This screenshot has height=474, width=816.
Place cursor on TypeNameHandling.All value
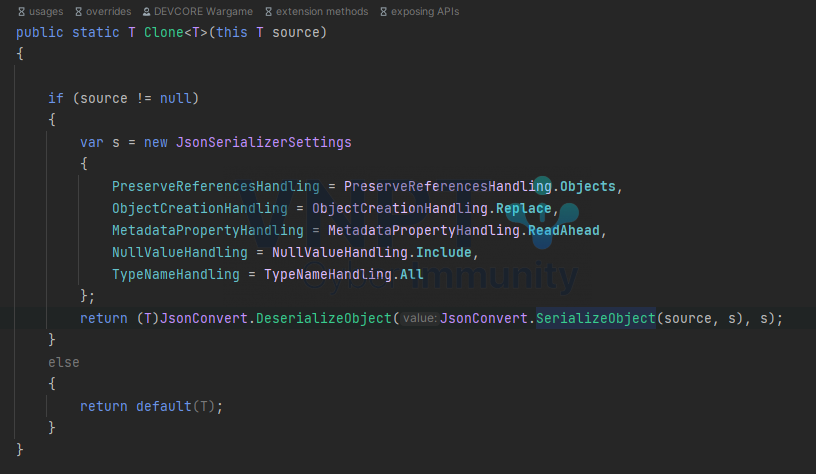click(x=412, y=274)
